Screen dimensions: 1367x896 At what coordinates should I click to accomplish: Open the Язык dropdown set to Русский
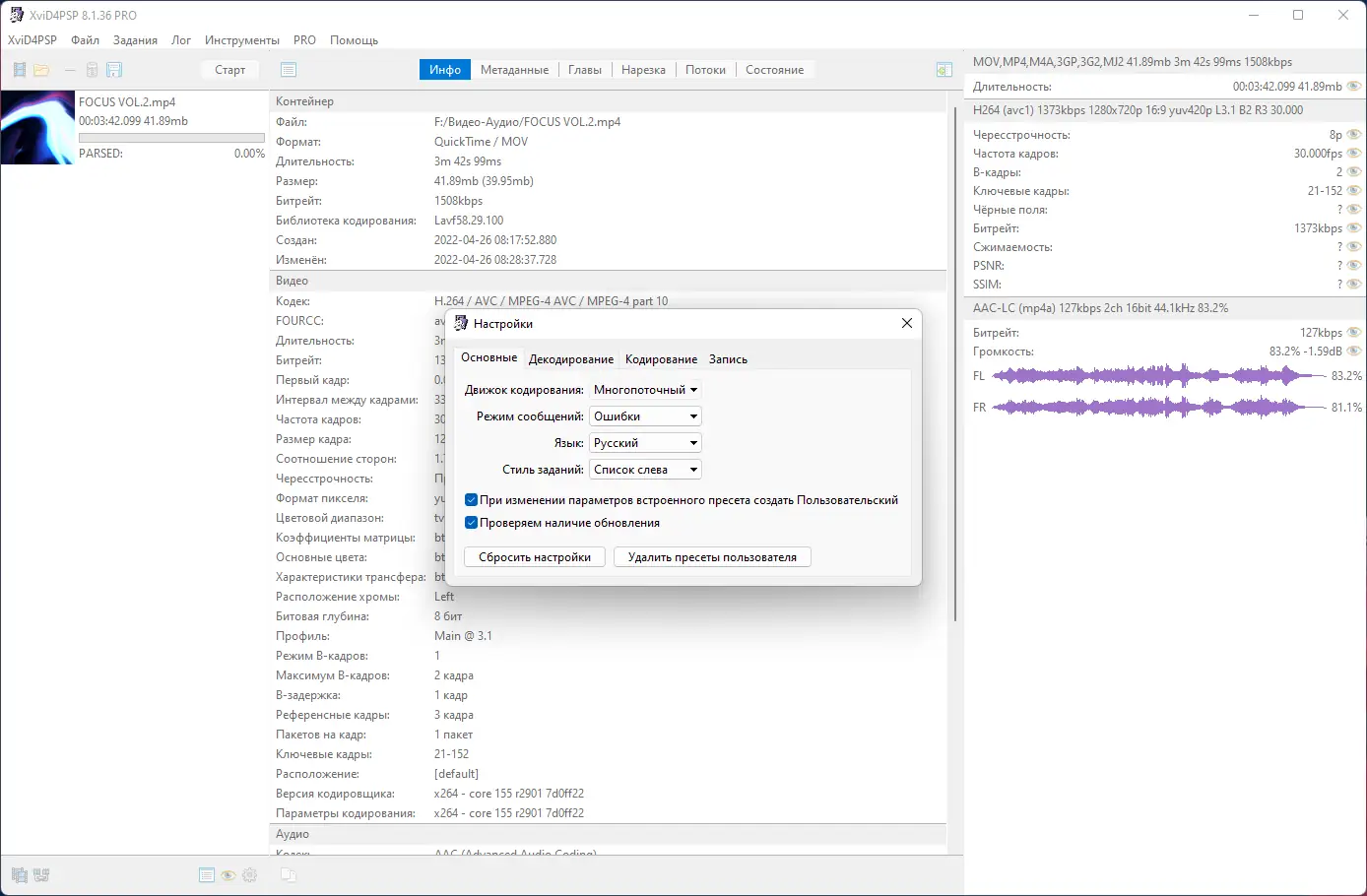pyautogui.click(x=645, y=443)
